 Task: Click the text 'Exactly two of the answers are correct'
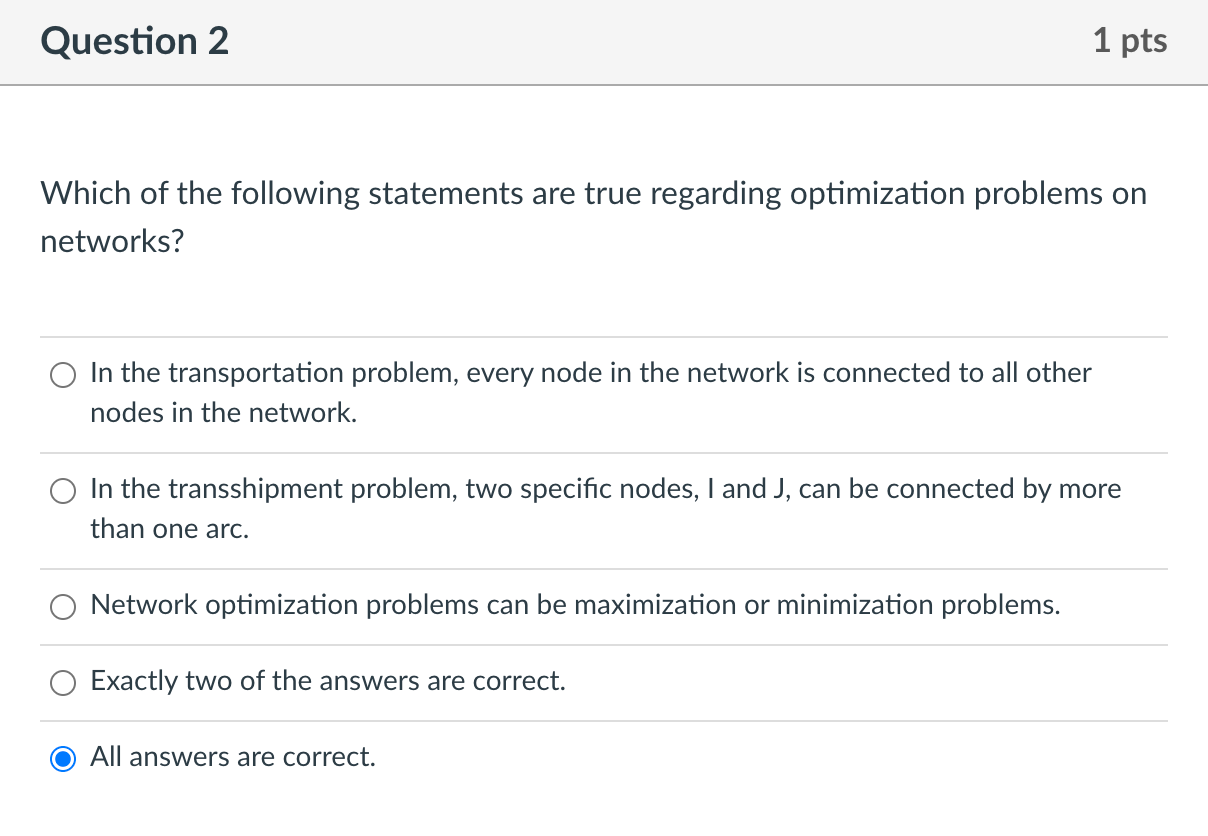(x=328, y=681)
